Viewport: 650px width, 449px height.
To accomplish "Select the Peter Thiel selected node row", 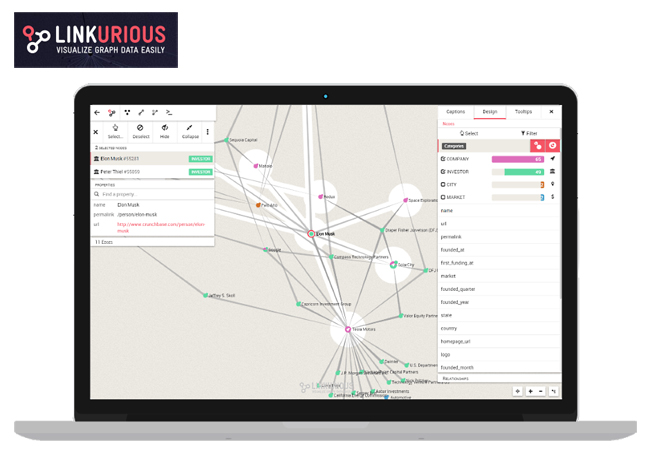I will point(153,172).
